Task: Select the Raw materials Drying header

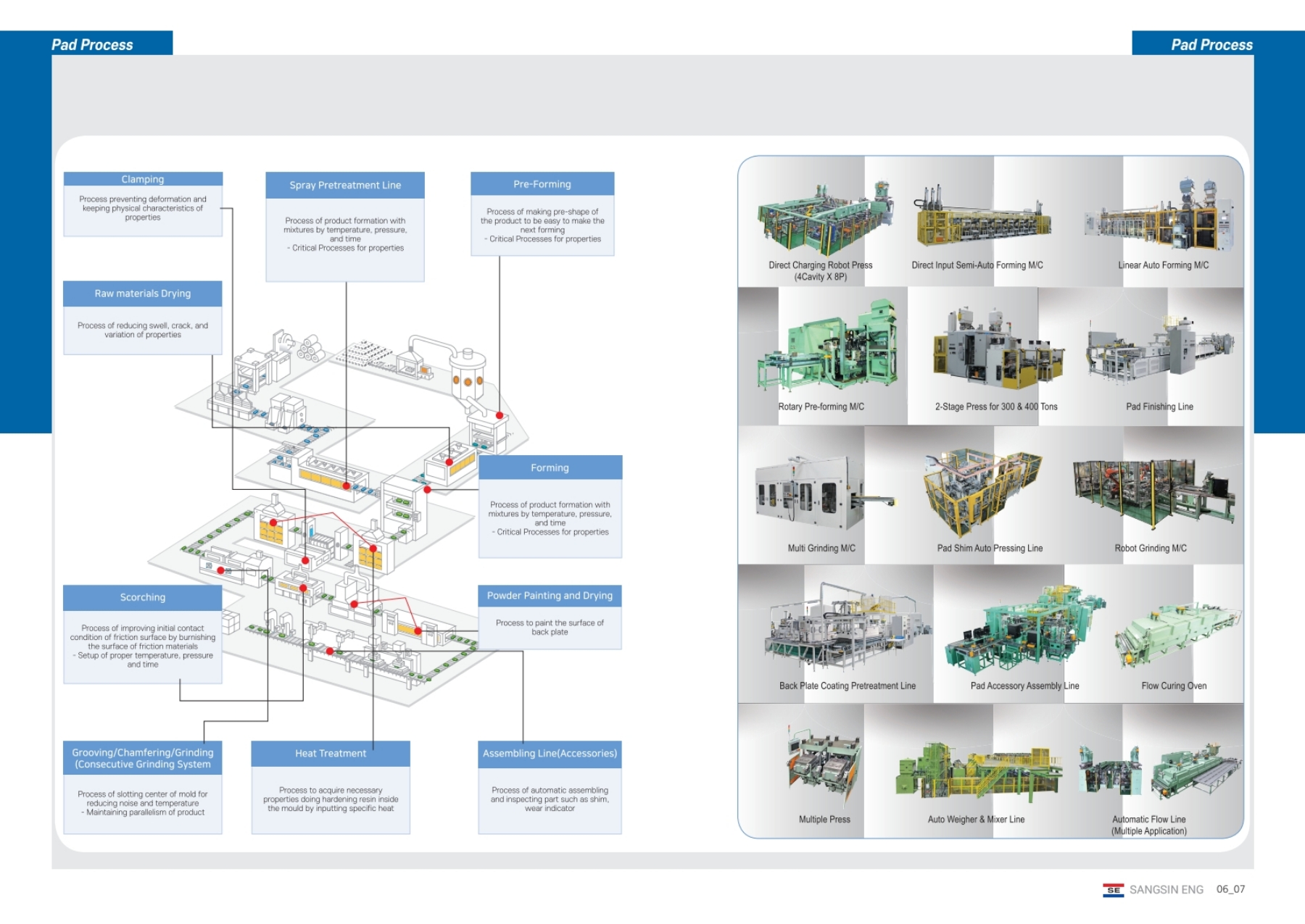Action: coord(143,294)
